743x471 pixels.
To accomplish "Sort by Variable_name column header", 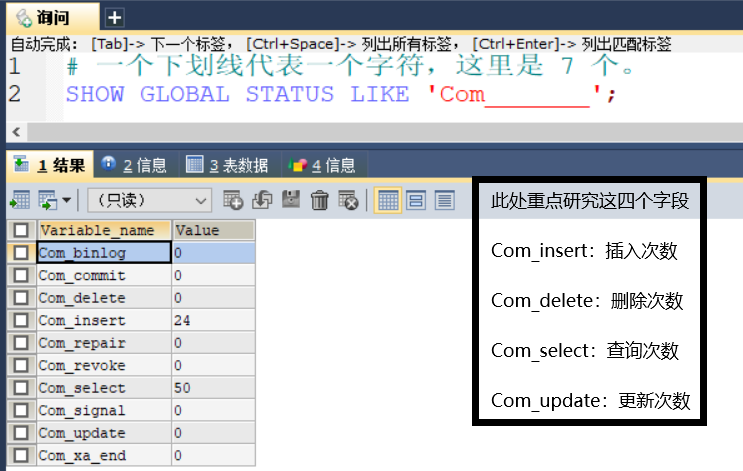I will 104,230.
